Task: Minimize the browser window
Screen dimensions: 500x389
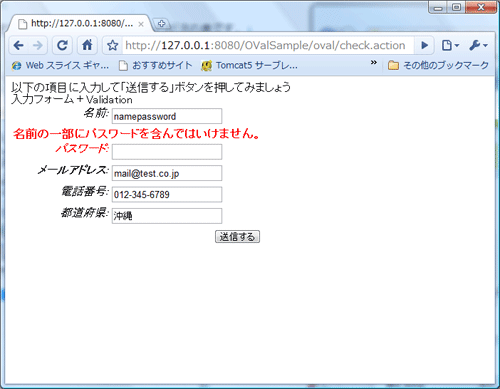Action: pyautogui.click(x=438, y=7)
